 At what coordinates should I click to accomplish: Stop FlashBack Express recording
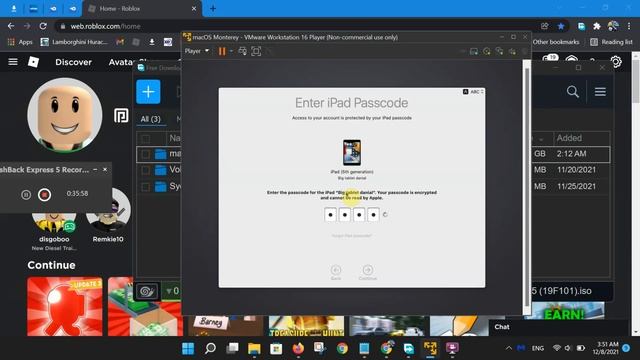coord(44,195)
